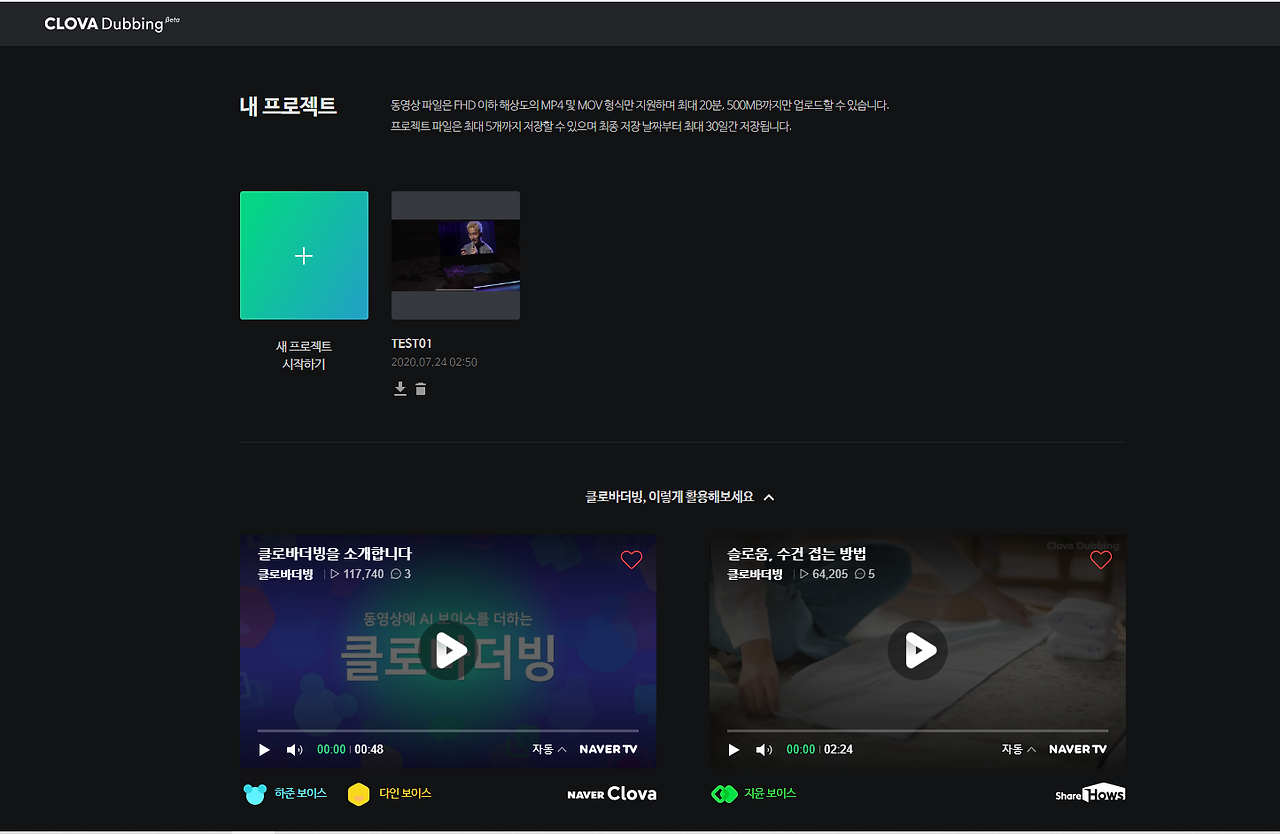Image resolution: width=1280 pixels, height=834 pixels.
Task: Like the '클로바더빙을 소개합니다' video with the heart
Action: (631, 560)
